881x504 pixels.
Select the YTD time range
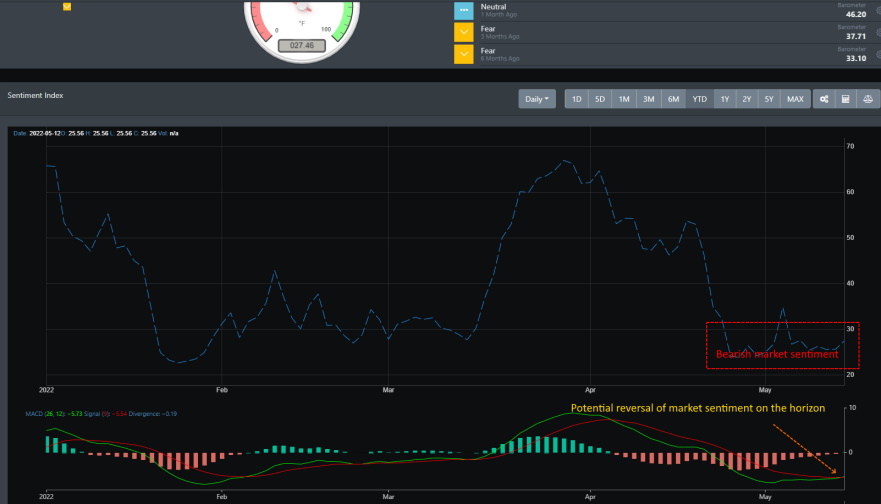click(700, 99)
